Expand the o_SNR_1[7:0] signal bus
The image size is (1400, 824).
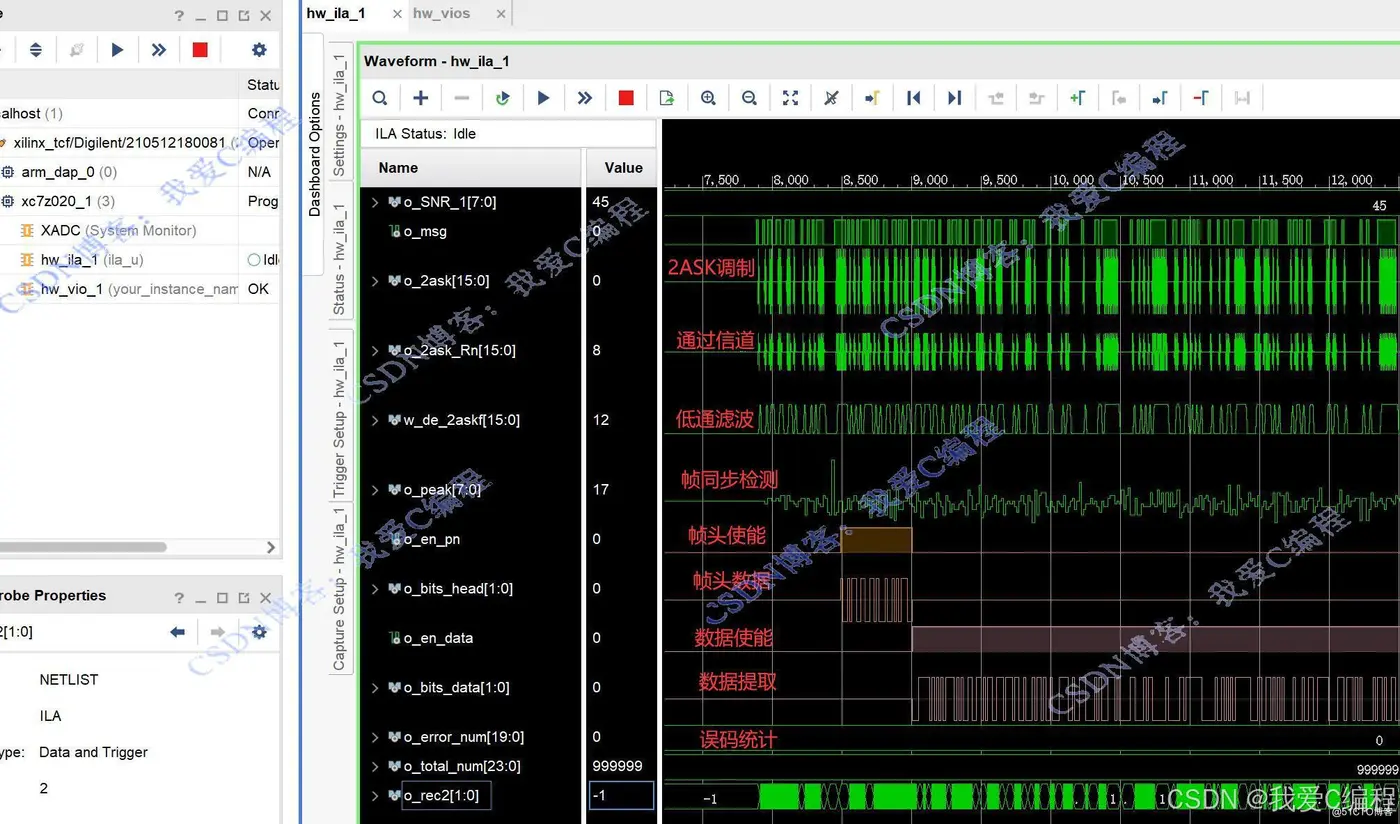point(375,202)
